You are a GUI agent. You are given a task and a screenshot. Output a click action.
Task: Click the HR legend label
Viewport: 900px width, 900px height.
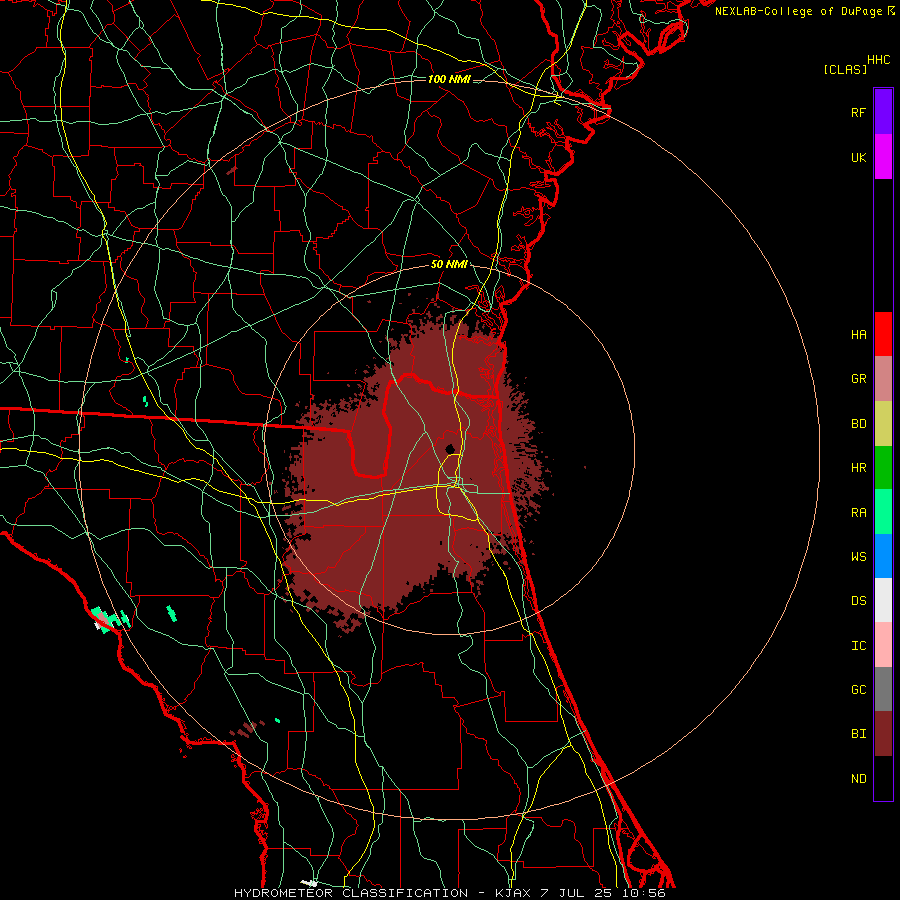(858, 468)
